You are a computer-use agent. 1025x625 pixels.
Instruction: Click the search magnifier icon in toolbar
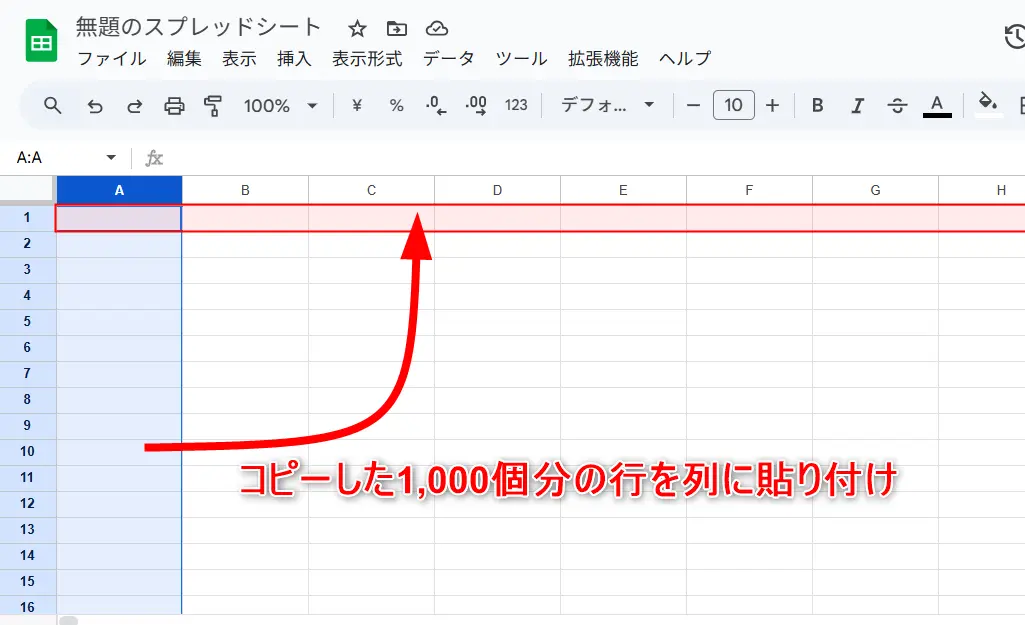coord(53,105)
